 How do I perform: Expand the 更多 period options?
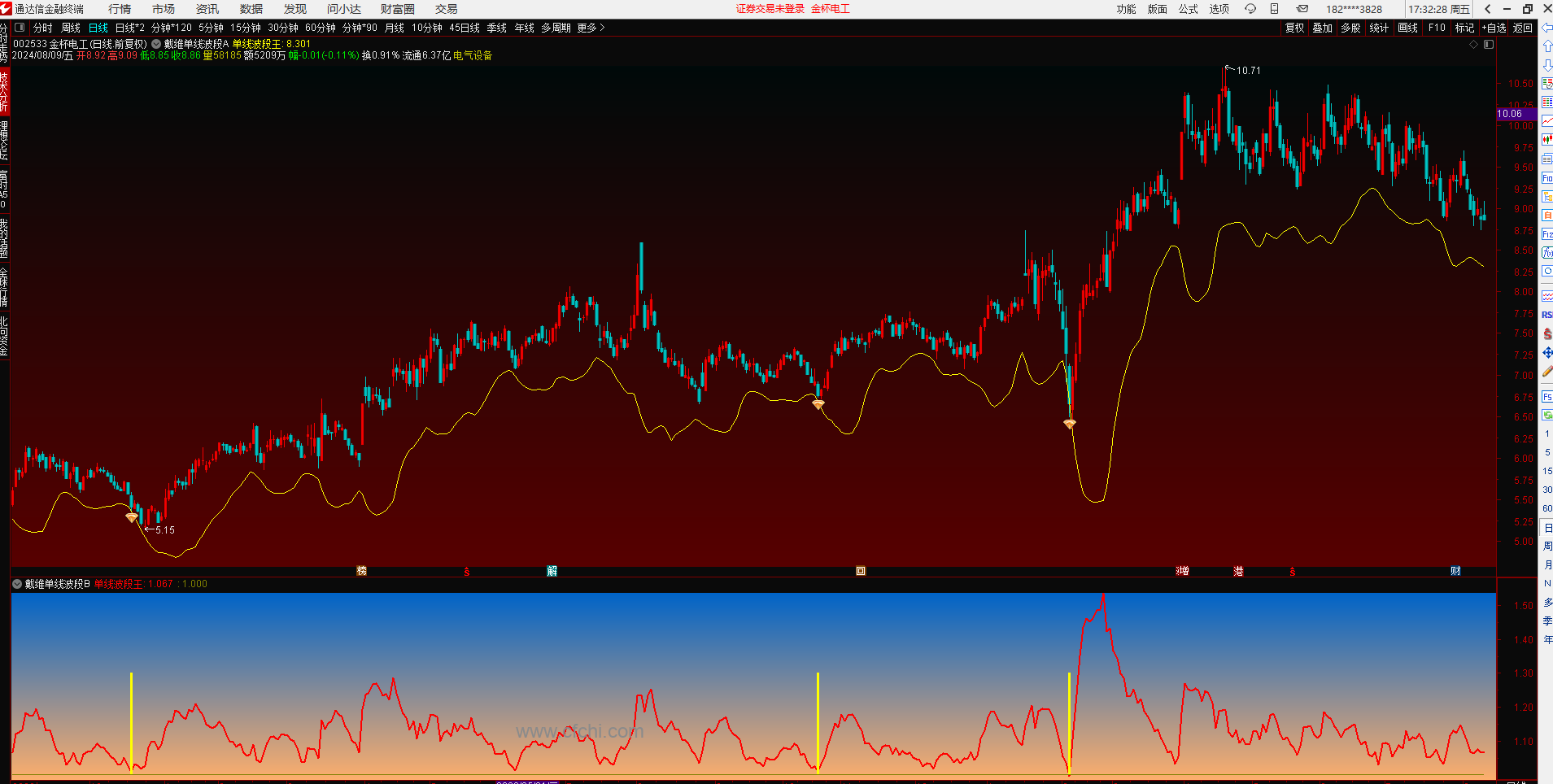[x=591, y=28]
